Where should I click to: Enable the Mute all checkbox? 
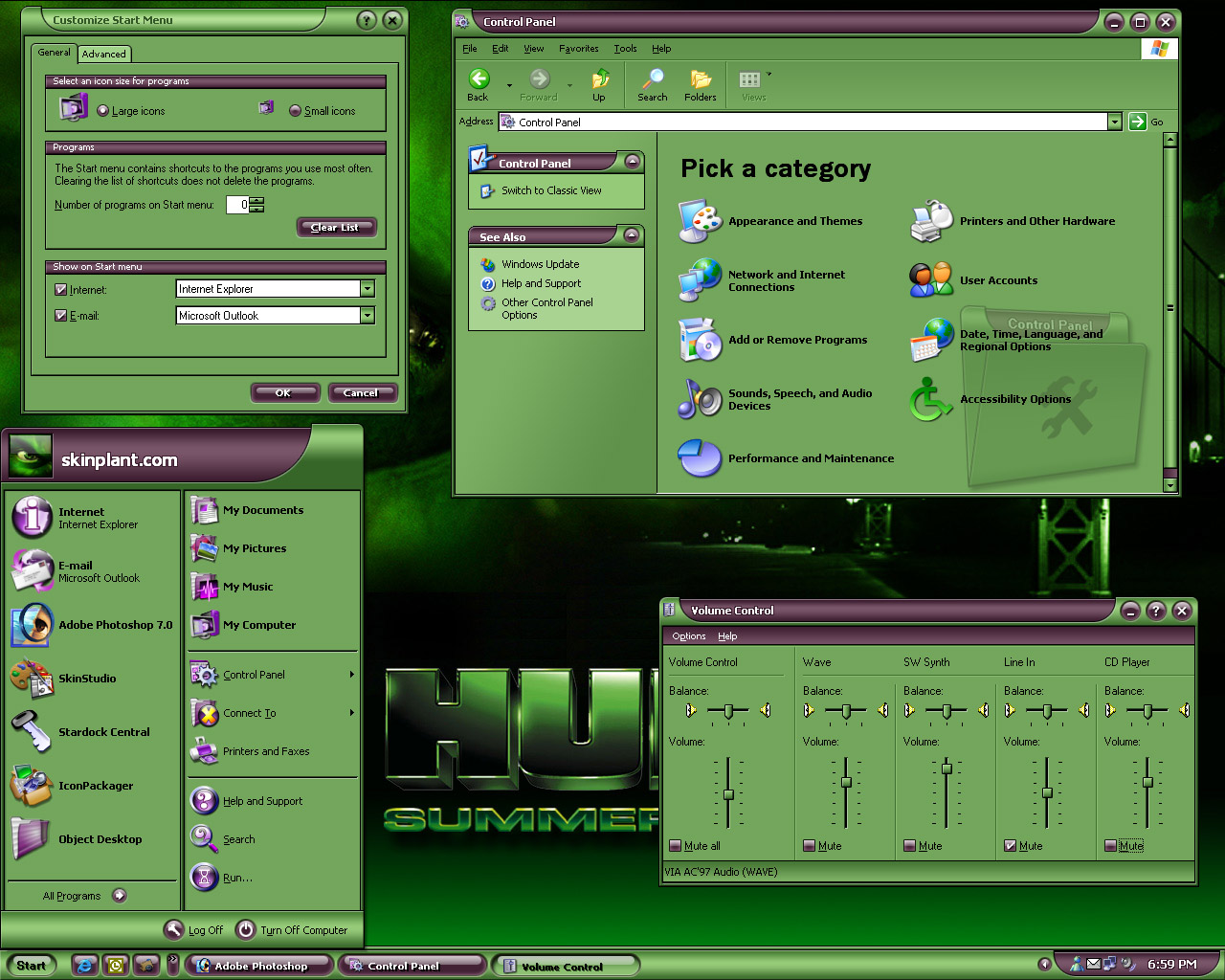[676, 846]
